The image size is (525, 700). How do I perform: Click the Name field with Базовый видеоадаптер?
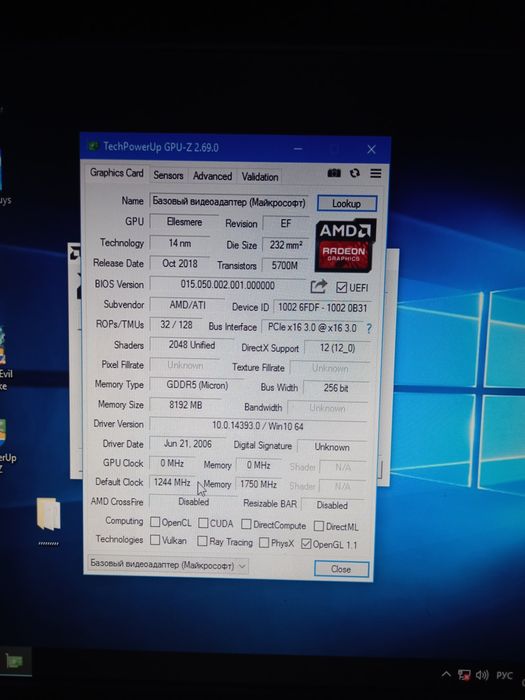[229, 202]
